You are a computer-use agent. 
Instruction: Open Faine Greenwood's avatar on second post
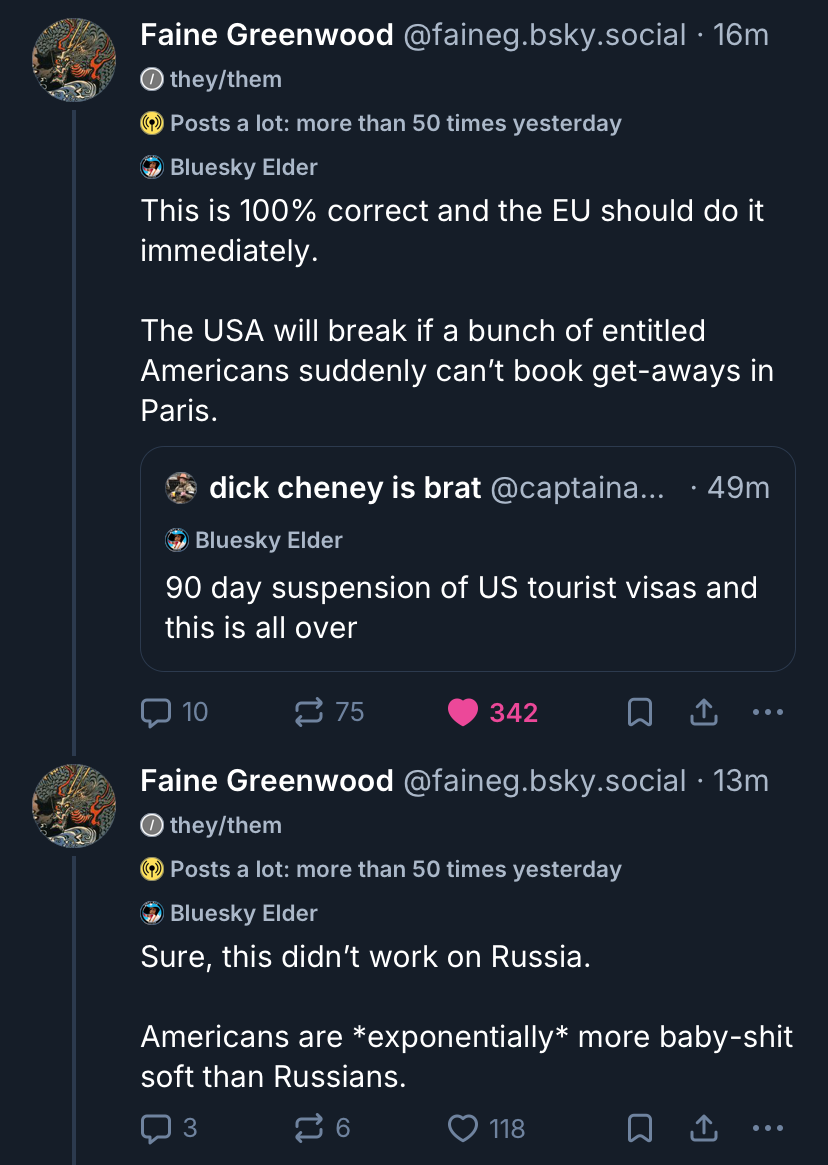click(x=74, y=805)
